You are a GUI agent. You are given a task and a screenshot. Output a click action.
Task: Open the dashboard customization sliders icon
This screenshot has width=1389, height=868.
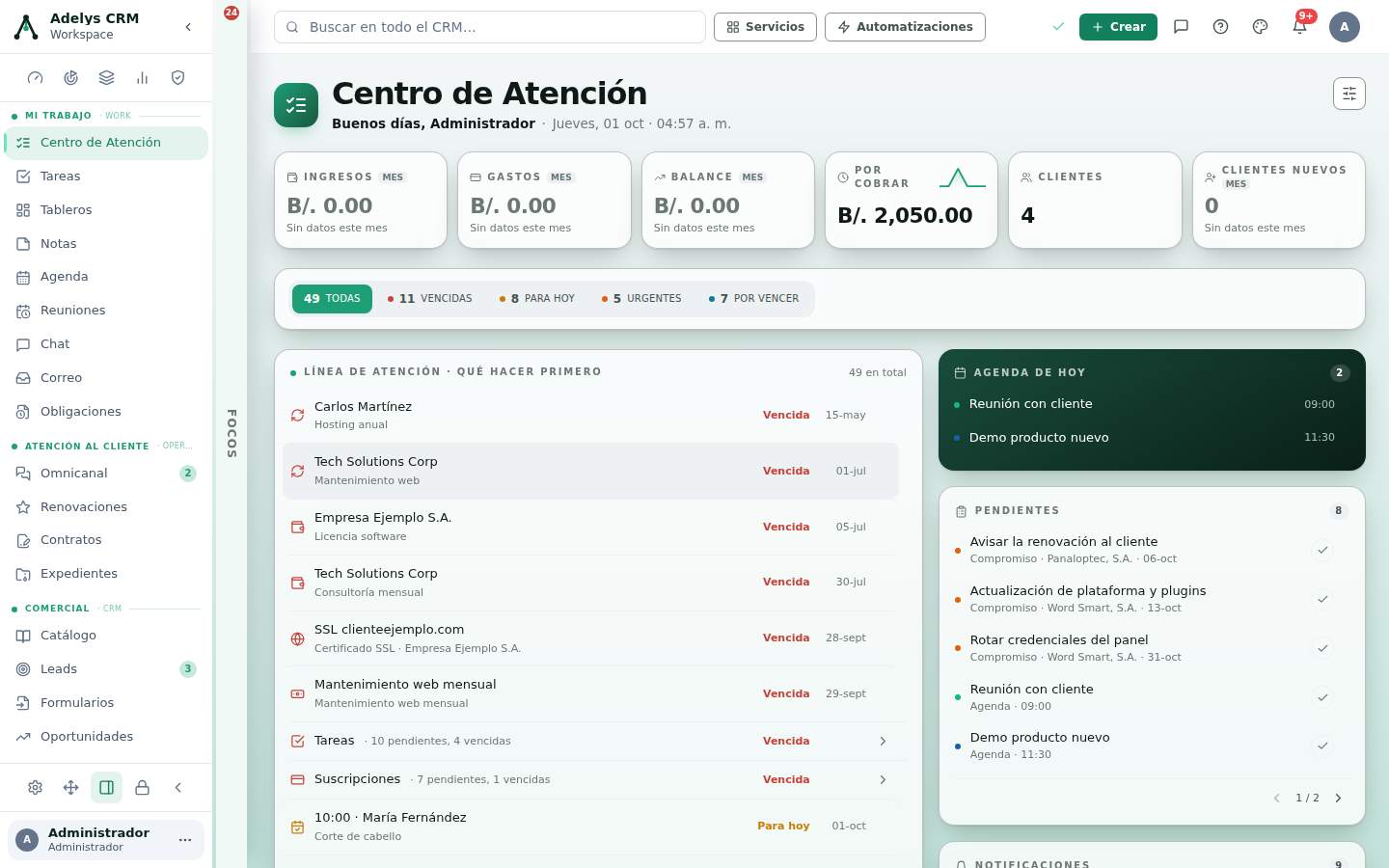[x=1349, y=94]
